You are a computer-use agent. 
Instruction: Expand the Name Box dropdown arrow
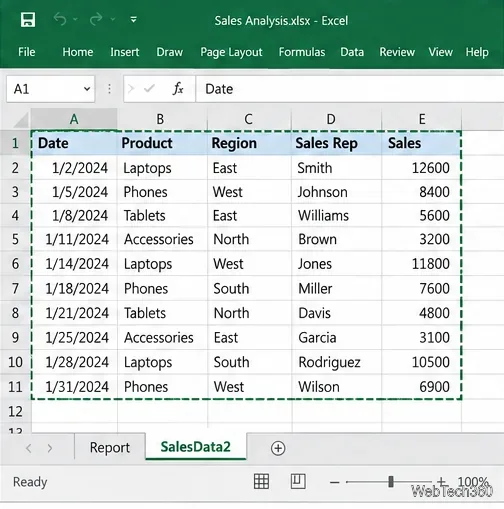click(87, 89)
